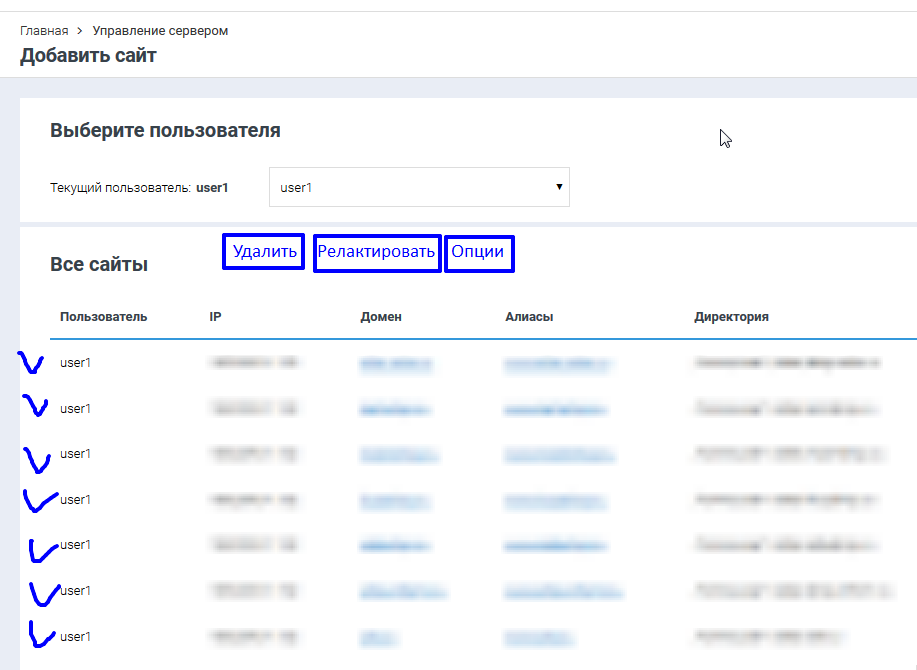Image resolution: width=917 pixels, height=670 pixels.
Task: Tick the checkmark beside the first user1 row
Action: 30,363
